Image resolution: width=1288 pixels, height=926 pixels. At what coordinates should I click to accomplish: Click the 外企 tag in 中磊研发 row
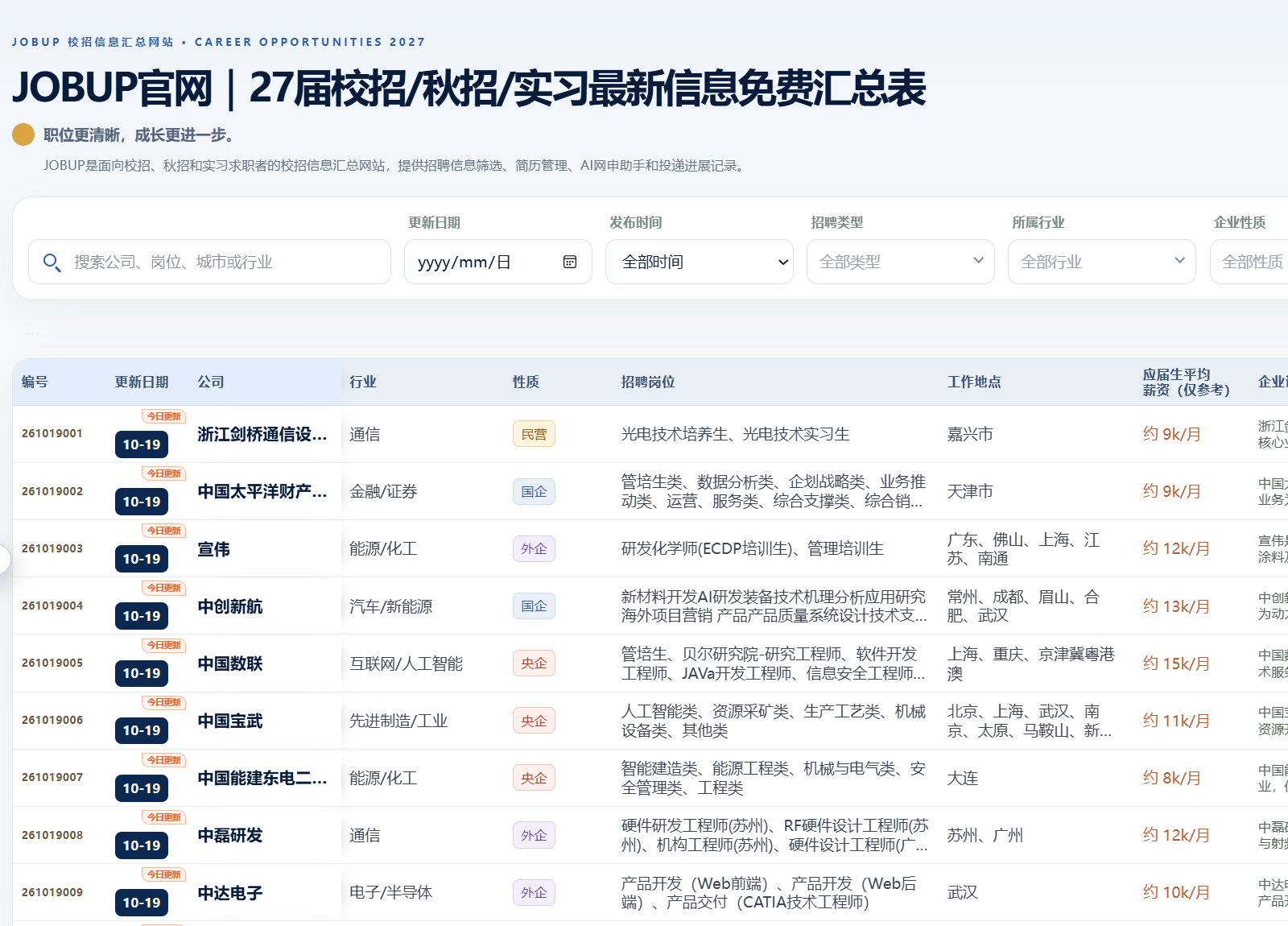534,835
